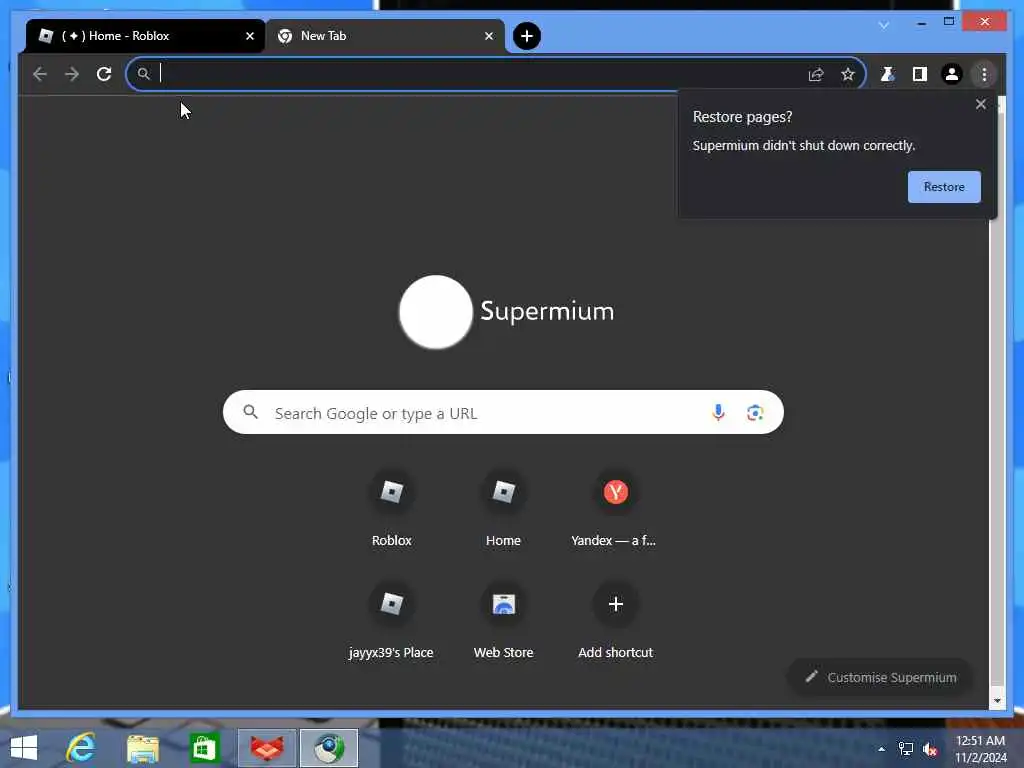Open the three-dot browser menu

click(984, 74)
